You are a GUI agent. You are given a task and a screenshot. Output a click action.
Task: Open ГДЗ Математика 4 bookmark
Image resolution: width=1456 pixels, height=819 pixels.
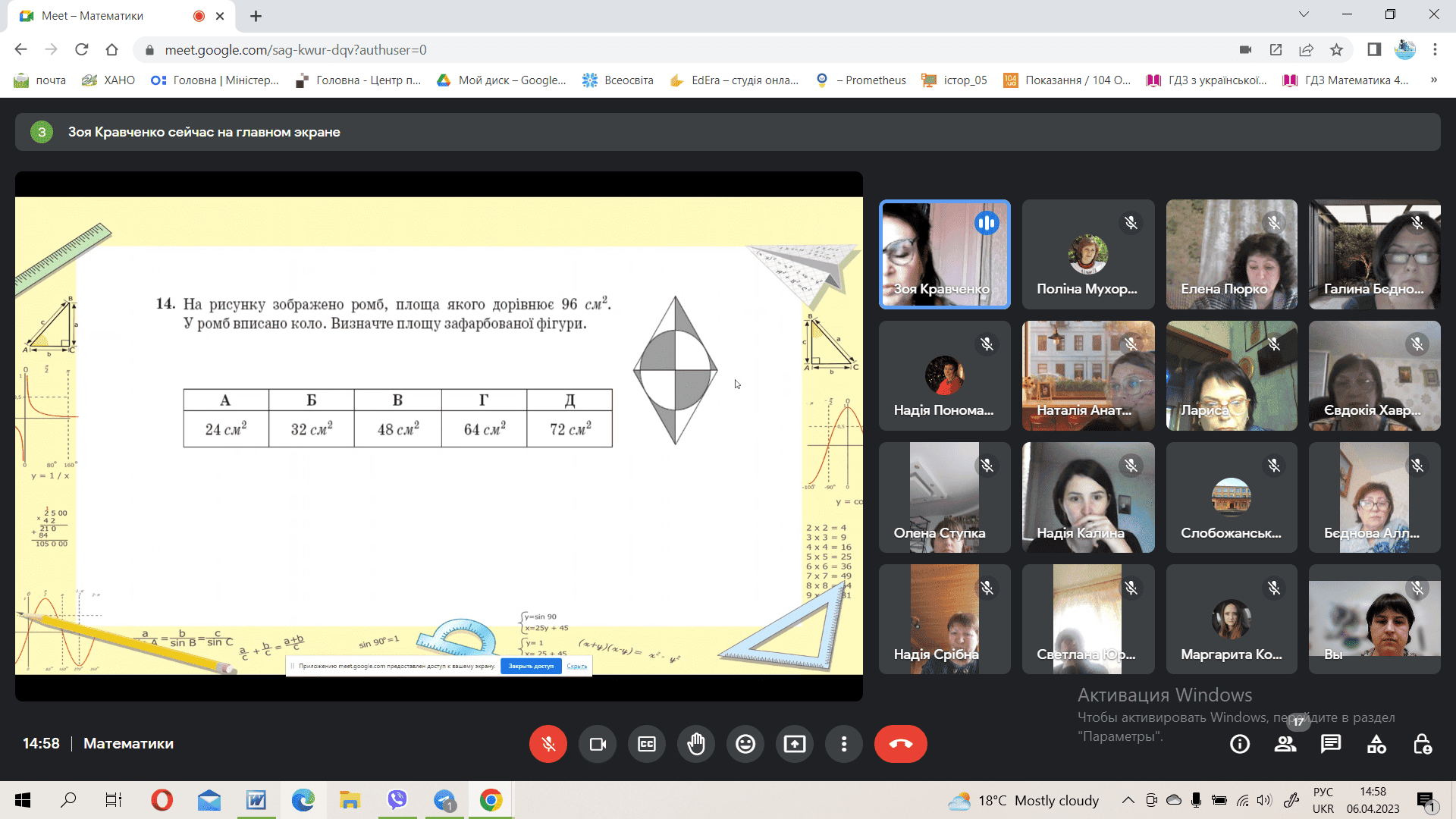pos(1345,80)
